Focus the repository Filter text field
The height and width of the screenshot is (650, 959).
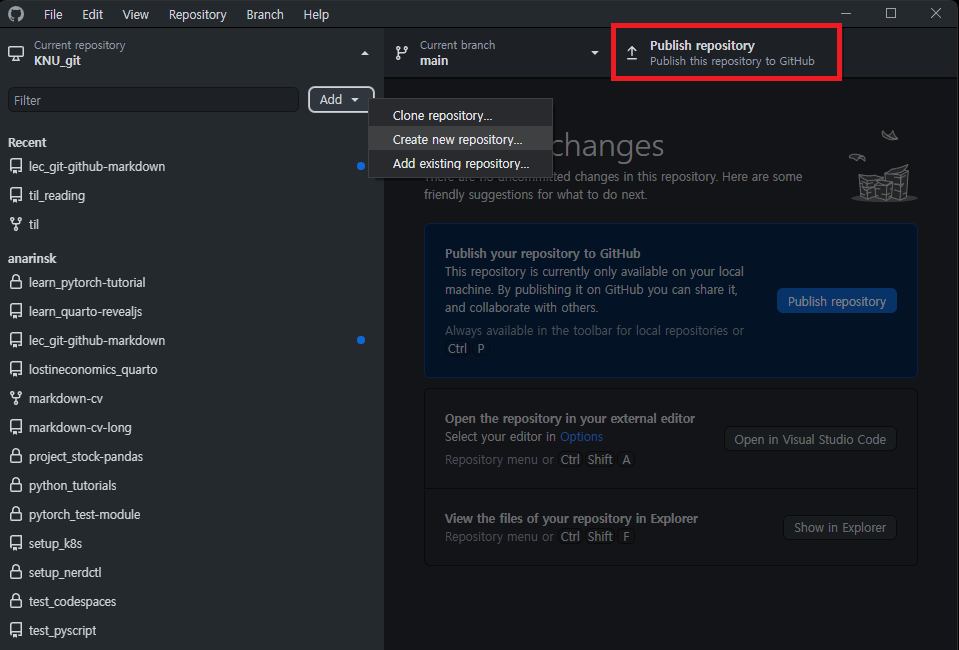tap(153, 100)
